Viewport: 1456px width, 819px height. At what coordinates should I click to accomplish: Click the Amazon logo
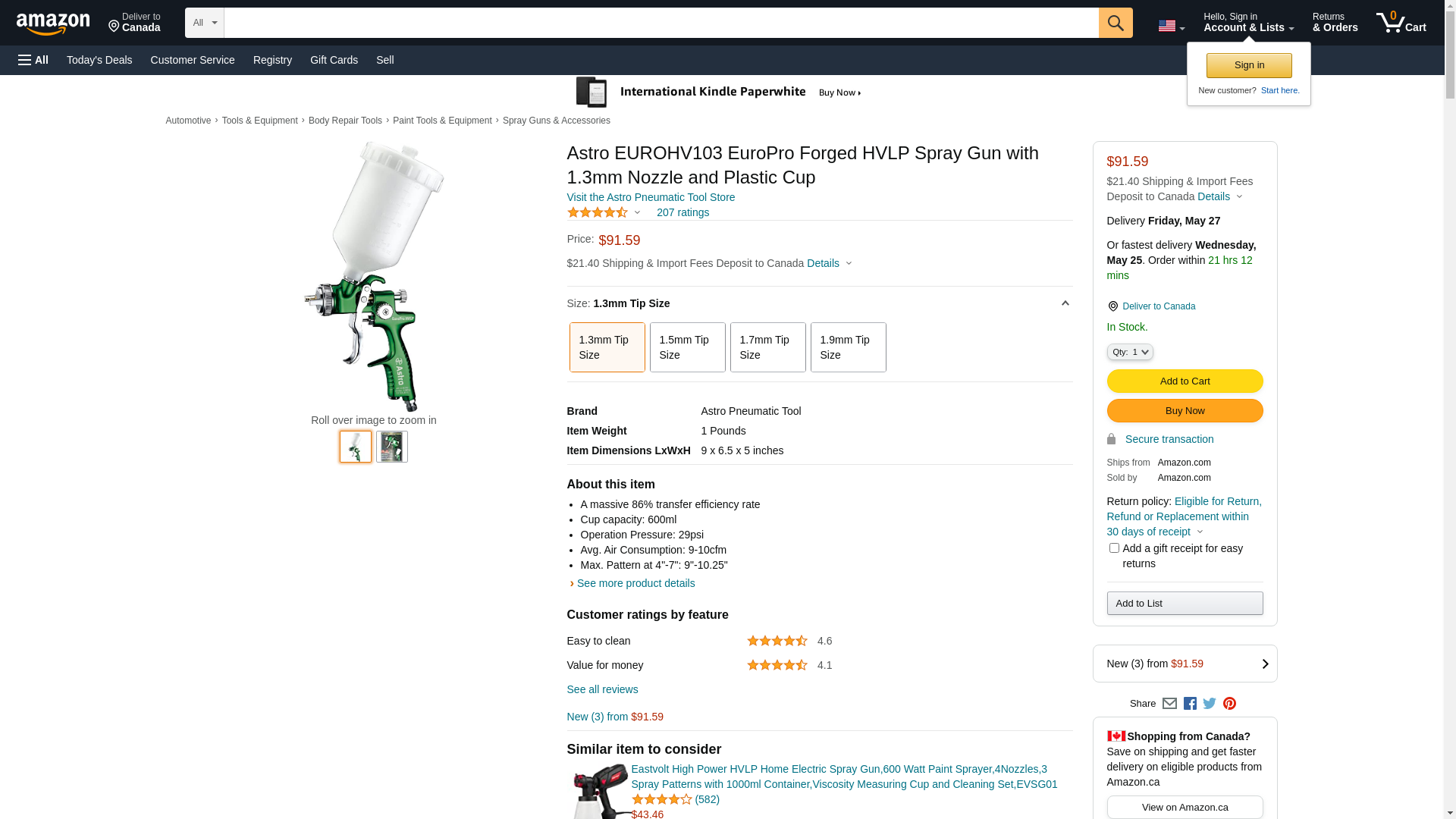pyautogui.click(x=53, y=24)
